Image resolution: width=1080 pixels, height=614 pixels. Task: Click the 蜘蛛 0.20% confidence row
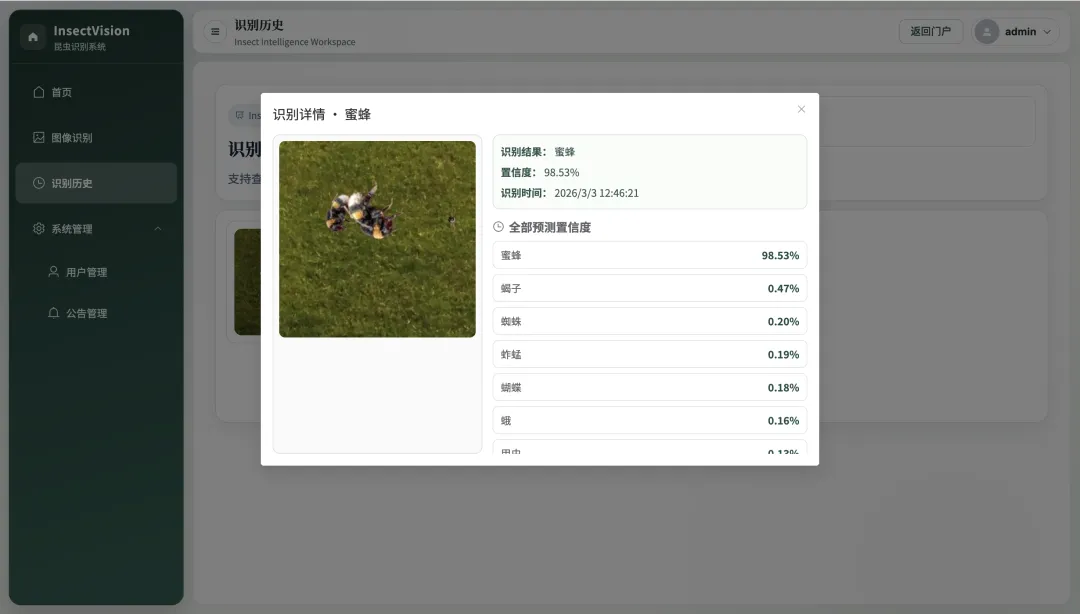tap(650, 322)
